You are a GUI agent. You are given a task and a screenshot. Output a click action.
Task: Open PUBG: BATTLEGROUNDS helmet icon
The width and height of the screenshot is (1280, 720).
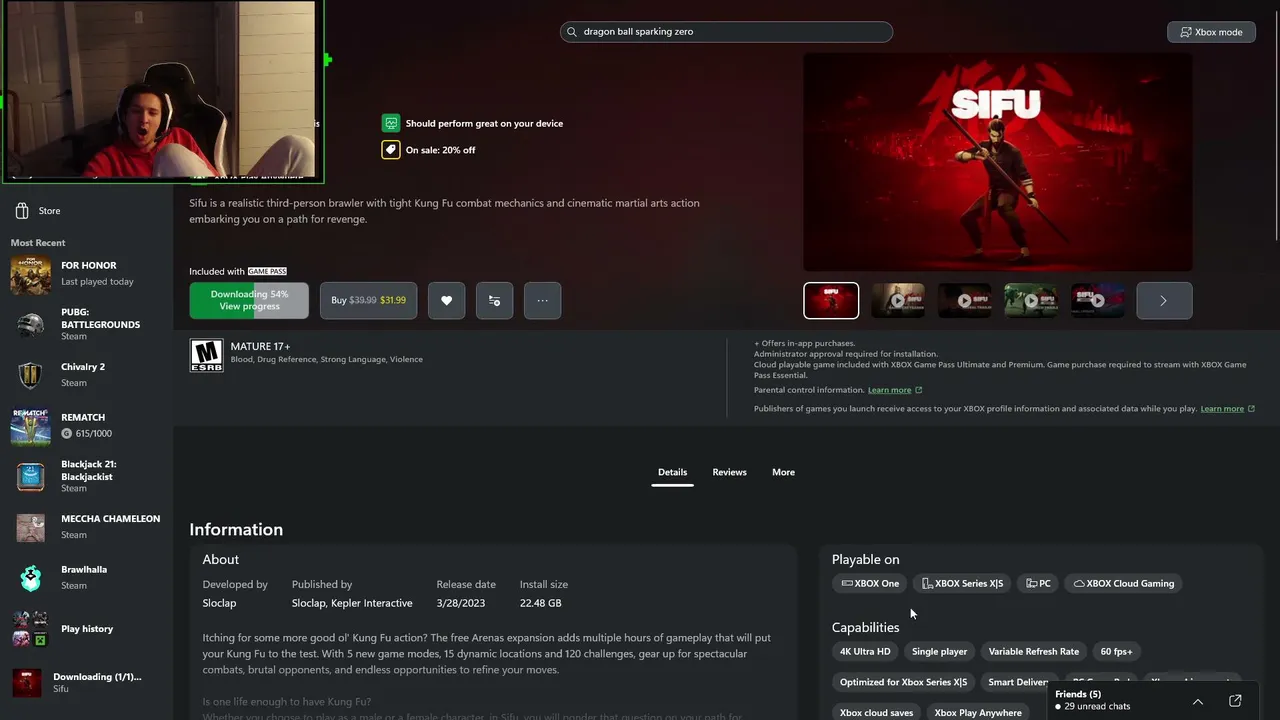(x=31, y=325)
